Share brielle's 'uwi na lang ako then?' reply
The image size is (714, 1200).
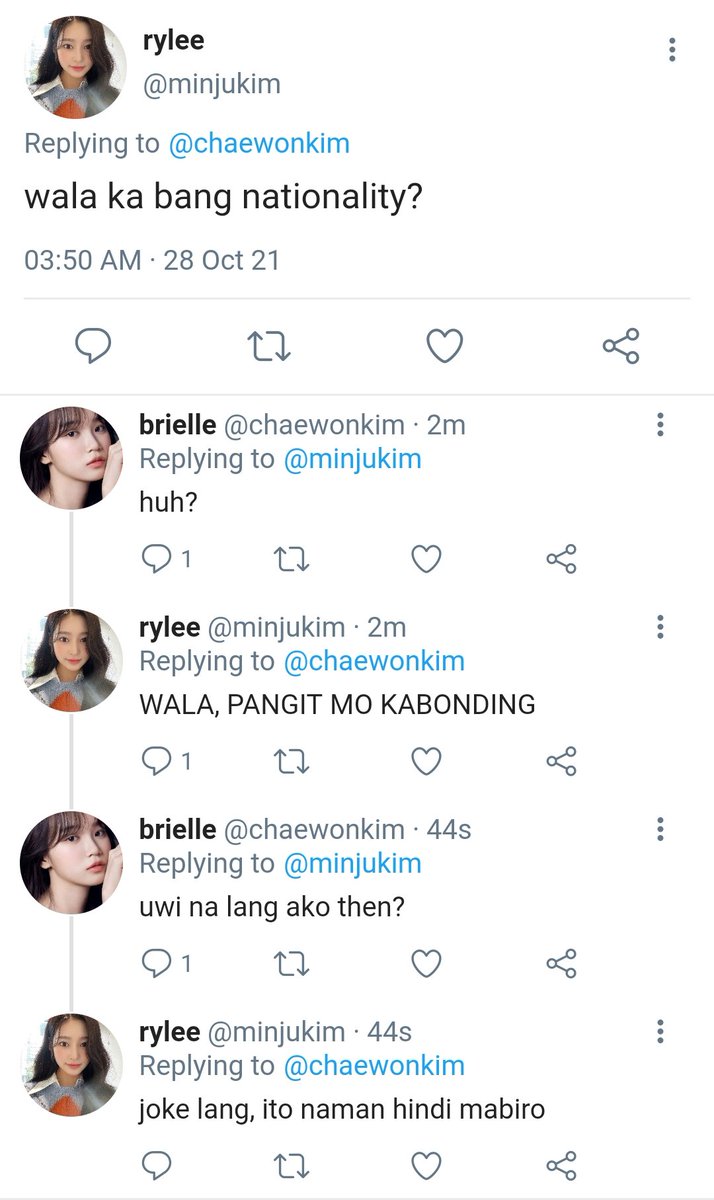tap(562, 964)
